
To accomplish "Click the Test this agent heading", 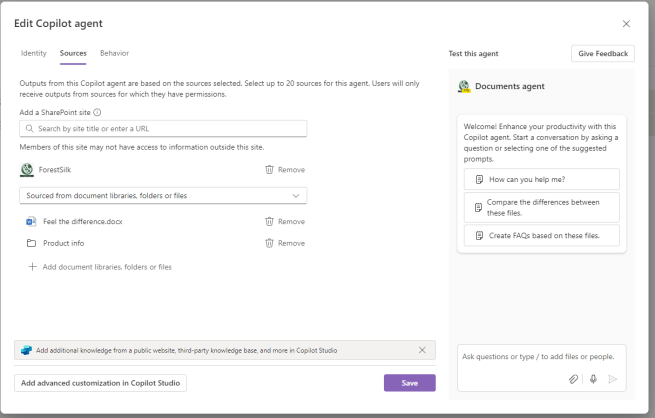I will point(473,53).
